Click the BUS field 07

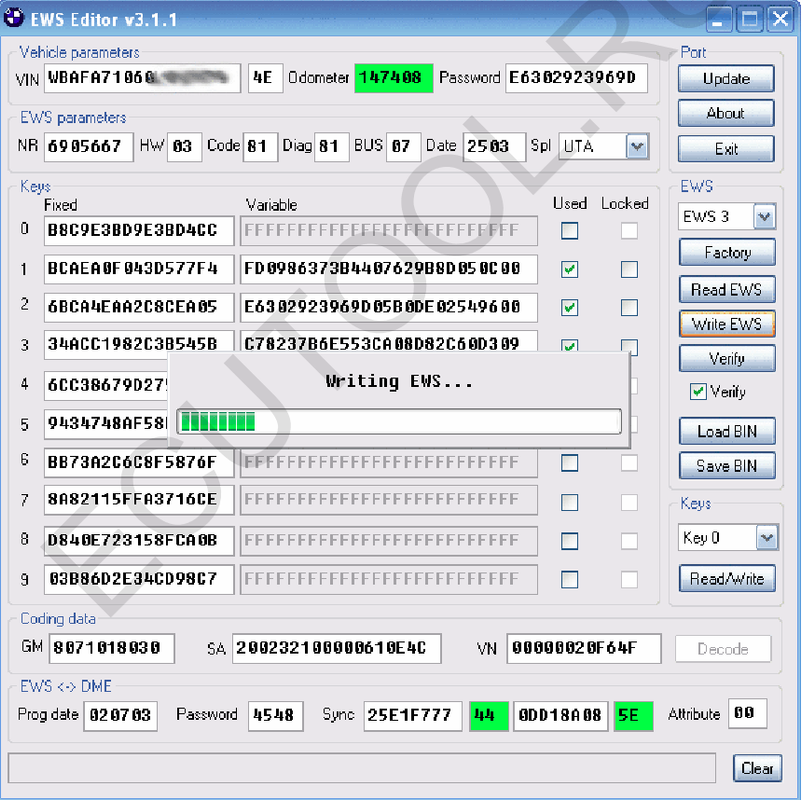click(x=404, y=147)
